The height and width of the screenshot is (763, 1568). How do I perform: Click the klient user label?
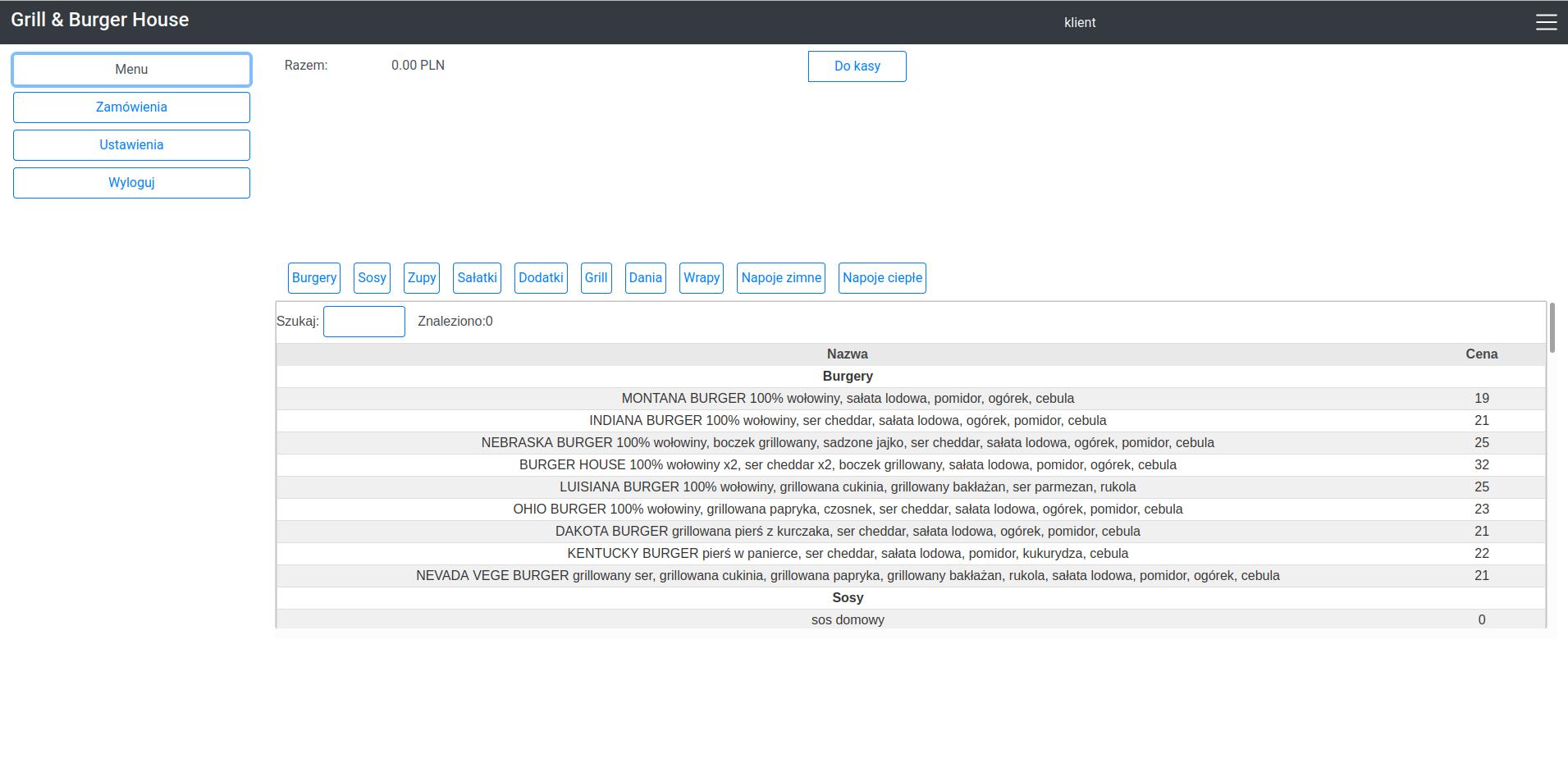pos(1080,23)
